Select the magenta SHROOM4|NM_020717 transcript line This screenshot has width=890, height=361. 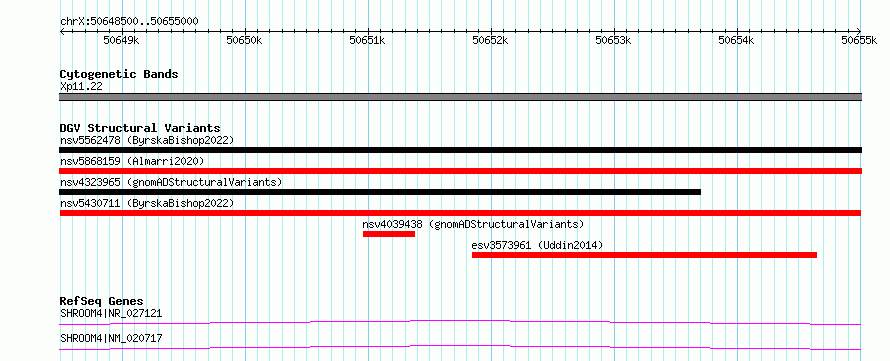460,347
